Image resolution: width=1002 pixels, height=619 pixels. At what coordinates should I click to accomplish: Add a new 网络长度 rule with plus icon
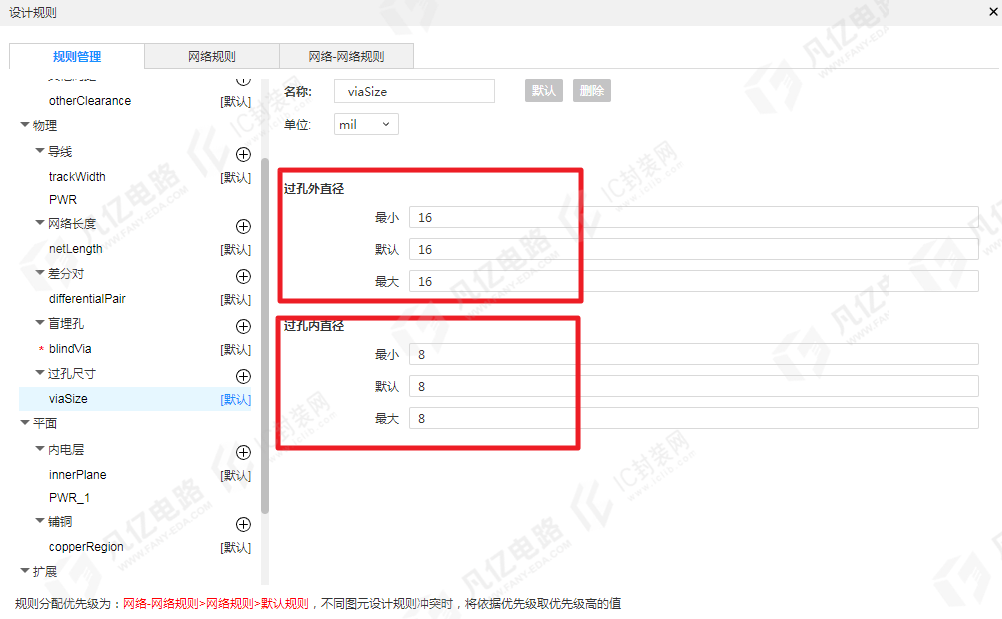[243, 226]
